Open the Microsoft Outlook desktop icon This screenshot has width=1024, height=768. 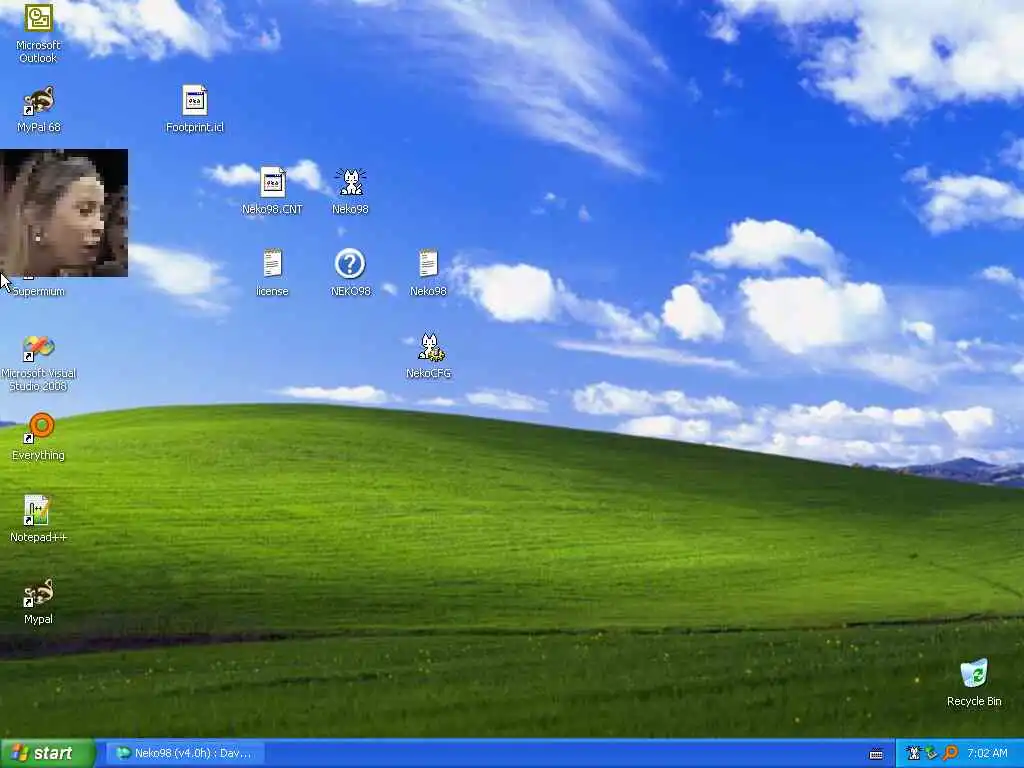[x=39, y=18]
